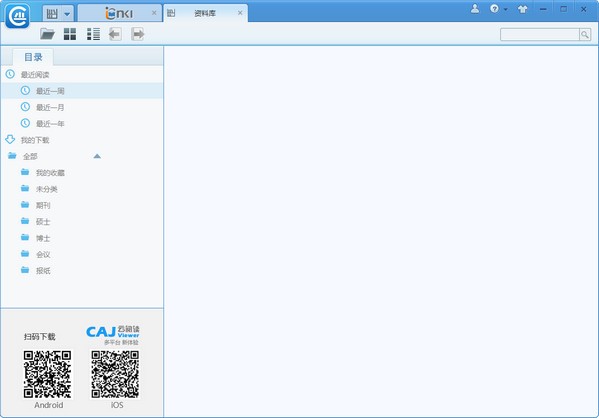
Task: Open the skin shirt icon
Action: tap(523, 9)
